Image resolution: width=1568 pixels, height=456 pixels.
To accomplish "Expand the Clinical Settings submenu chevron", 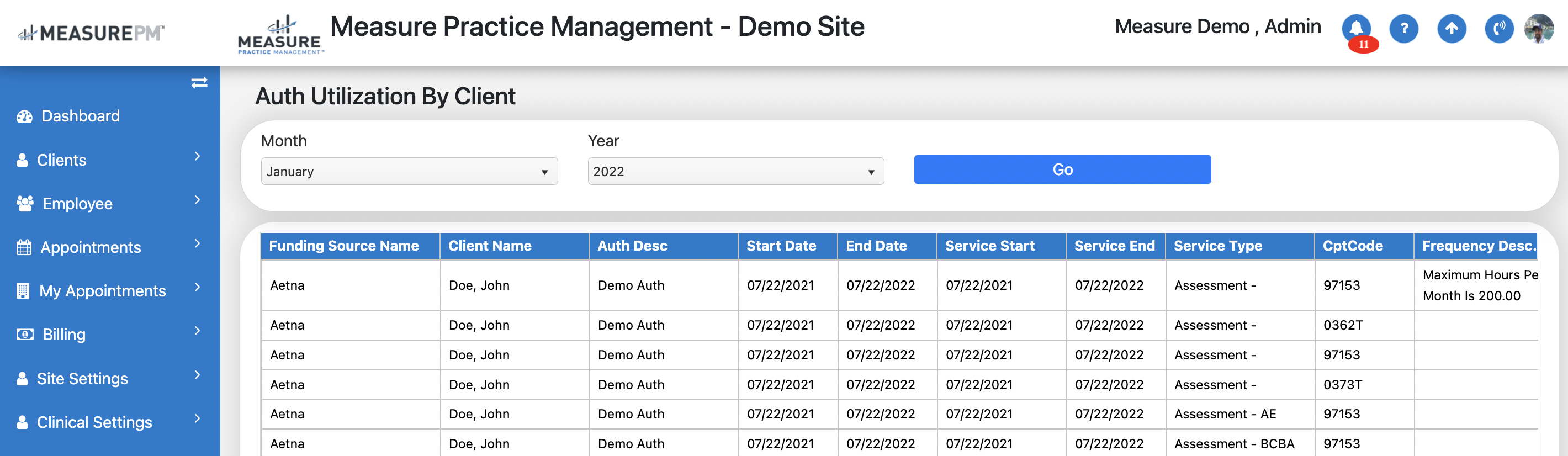I will coord(197,418).
